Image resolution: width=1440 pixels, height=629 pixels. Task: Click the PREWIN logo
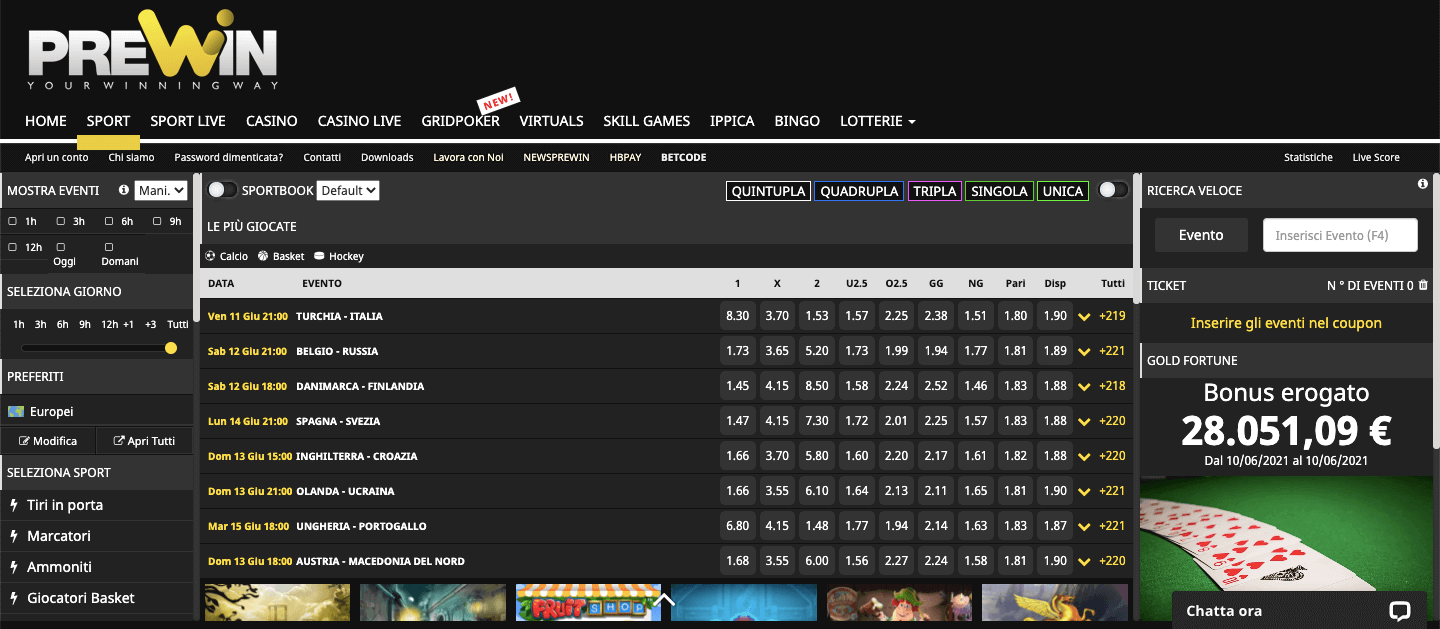152,50
